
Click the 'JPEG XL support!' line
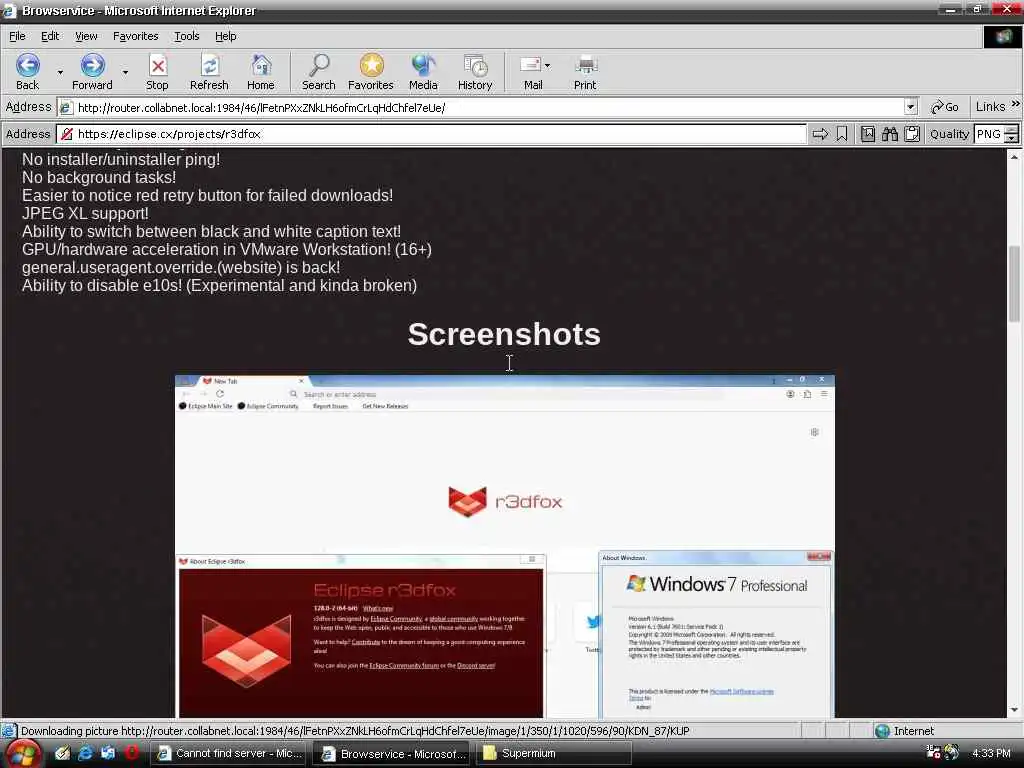tap(85, 214)
